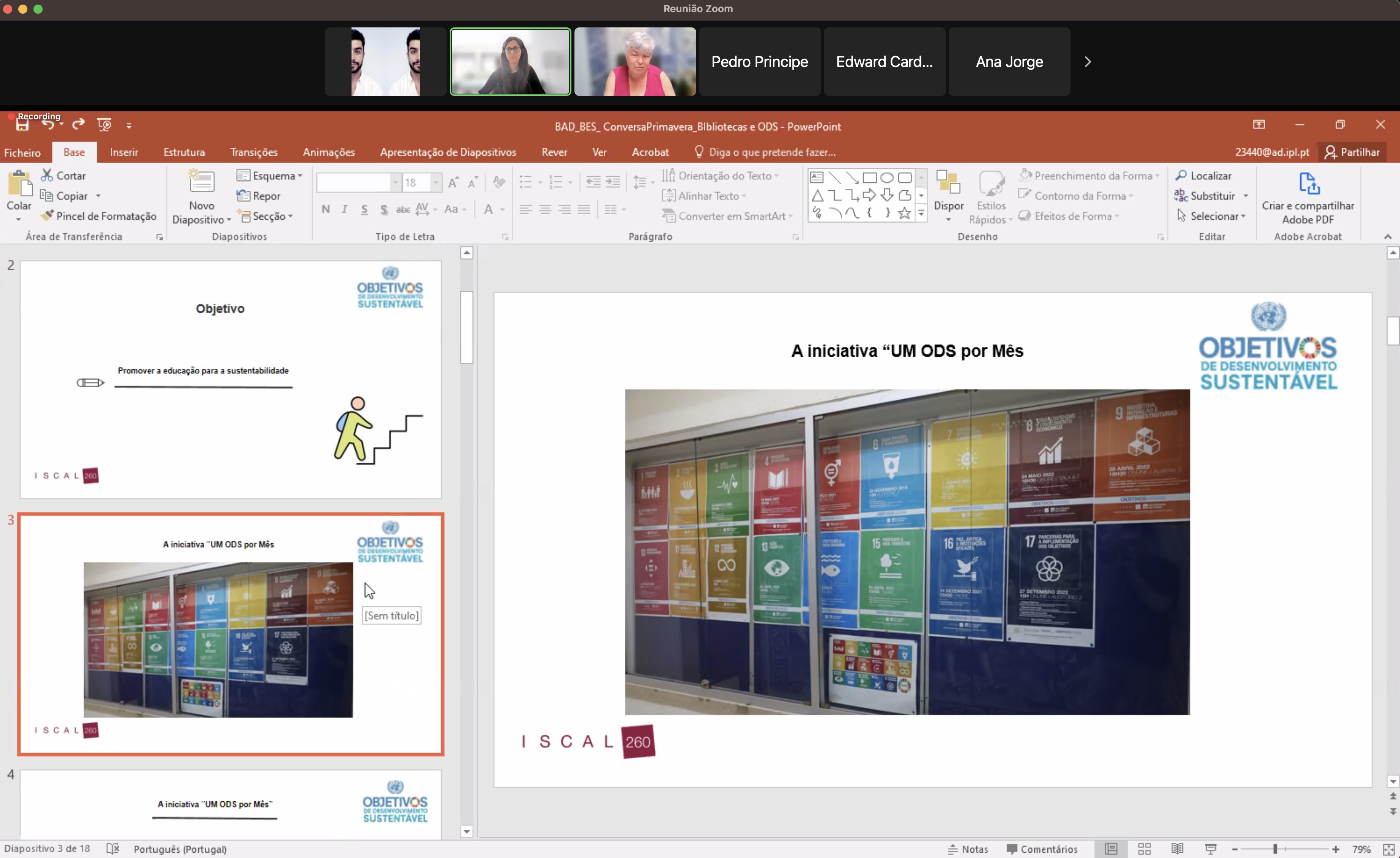The width and height of the screenshot is (1400, 858).
Task: Open Esquema layout dropdown
Action: [x=269, y=176]
